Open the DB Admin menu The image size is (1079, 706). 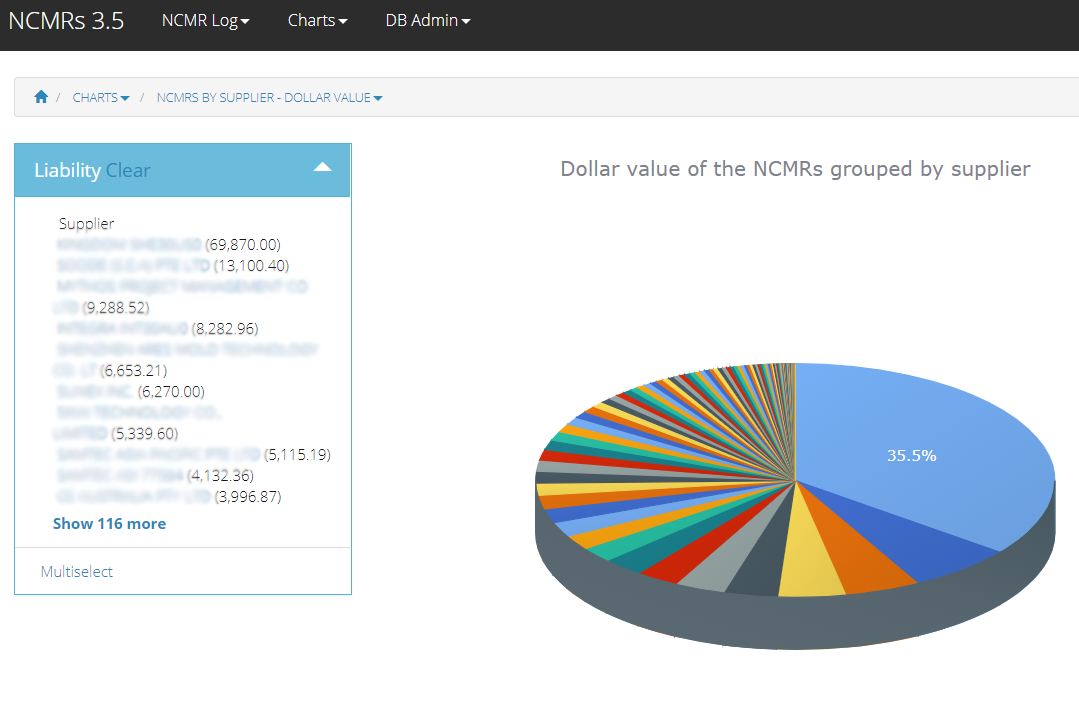tap(427, 20)
